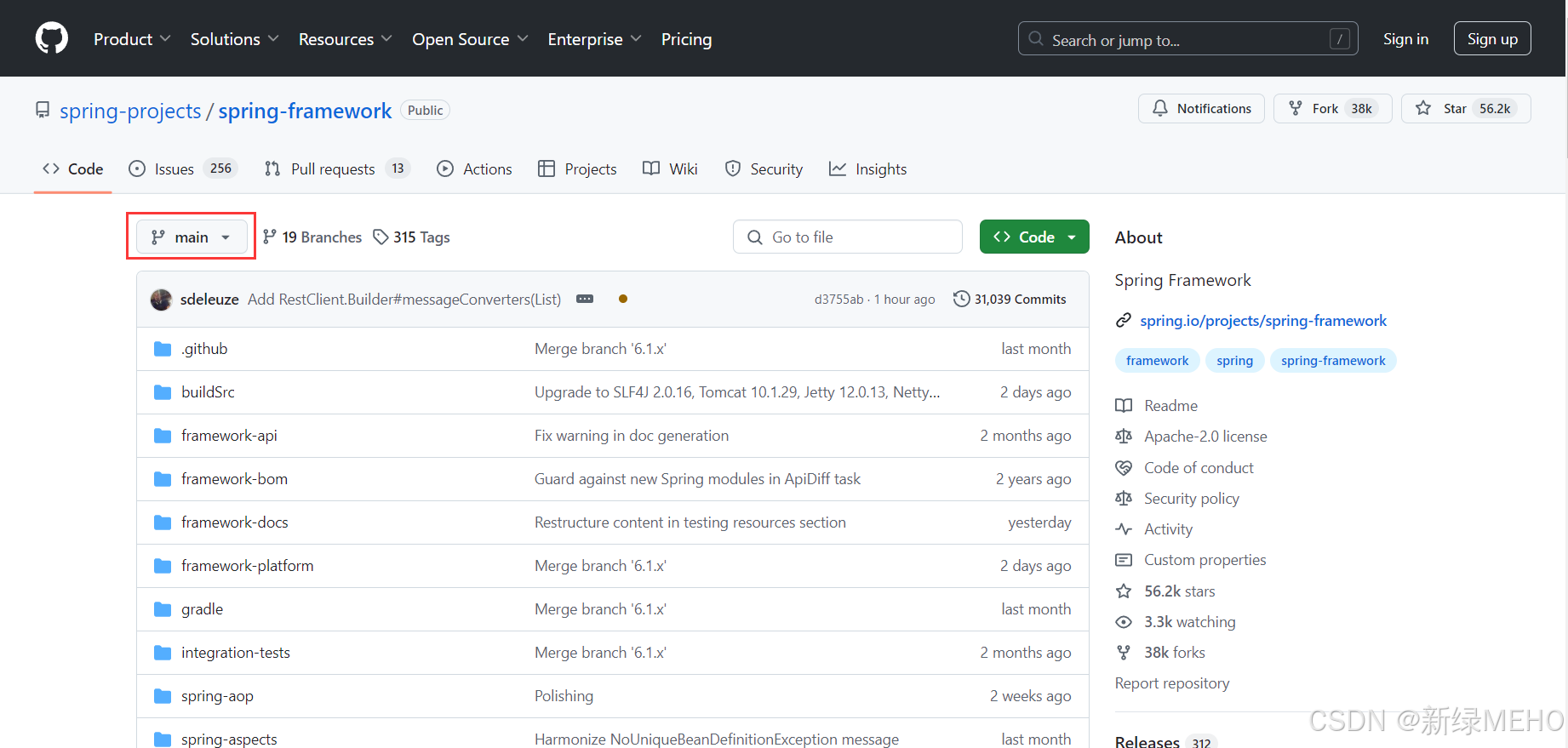Open the spring-projects organization link
The width and height of the screenshot is (1568, 748).
130,111
